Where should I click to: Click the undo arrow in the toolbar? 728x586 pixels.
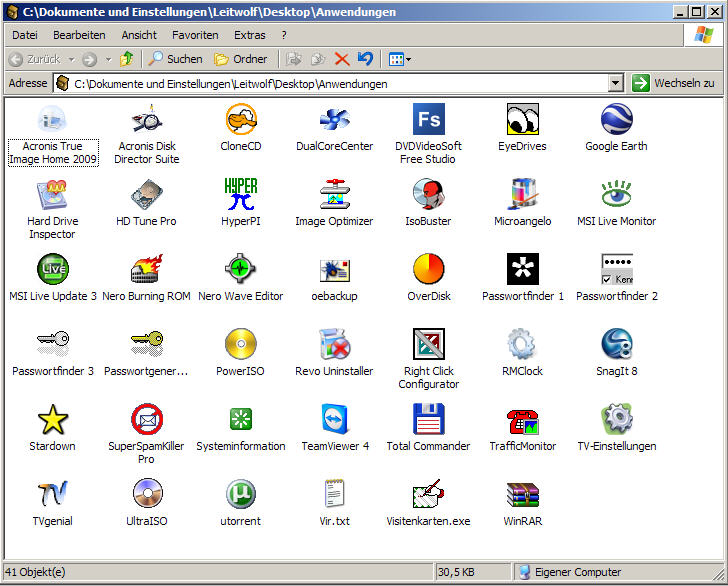(x=365, y=59)
